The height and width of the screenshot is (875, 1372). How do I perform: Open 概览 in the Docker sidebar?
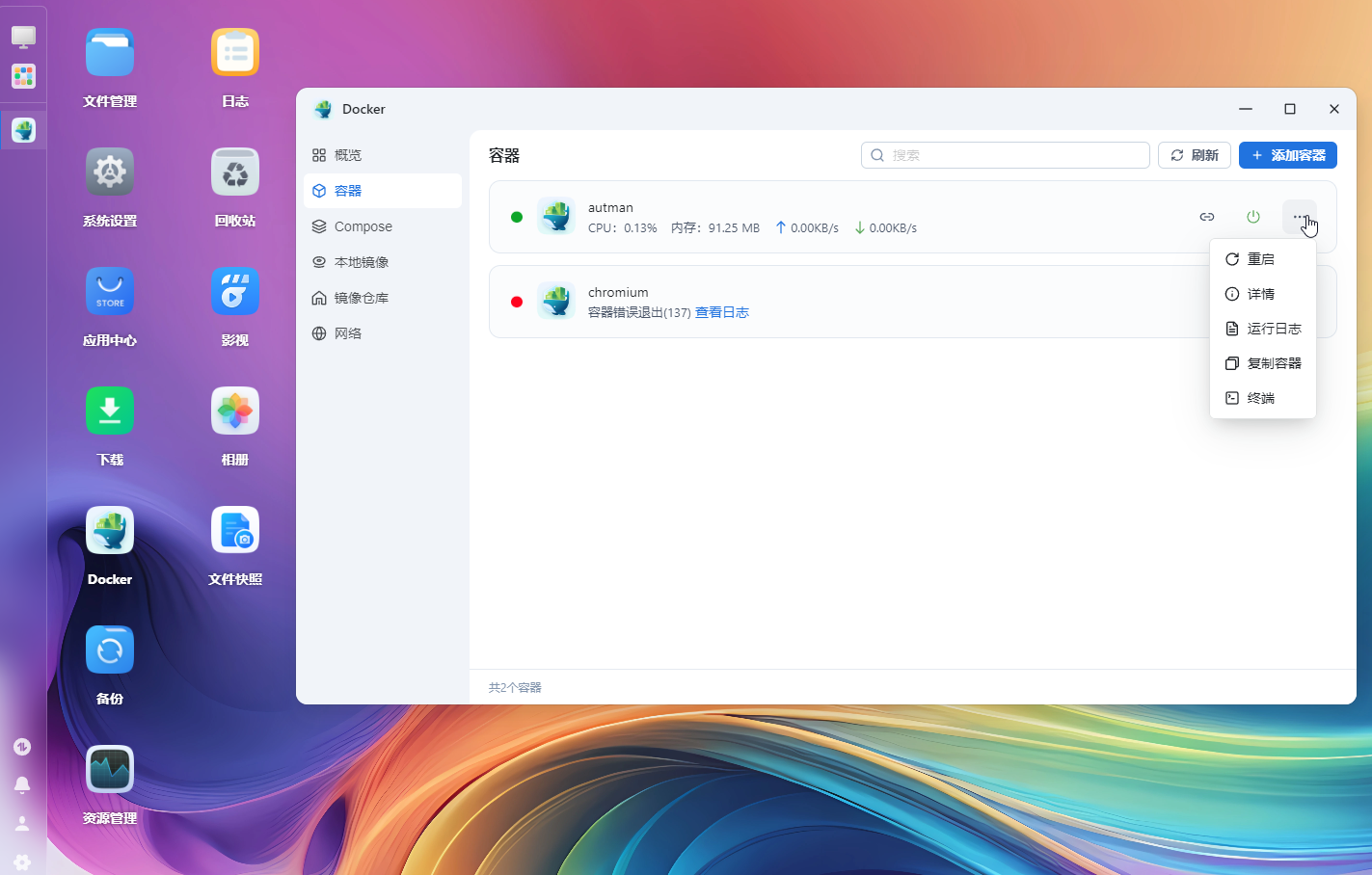point(347,155)
